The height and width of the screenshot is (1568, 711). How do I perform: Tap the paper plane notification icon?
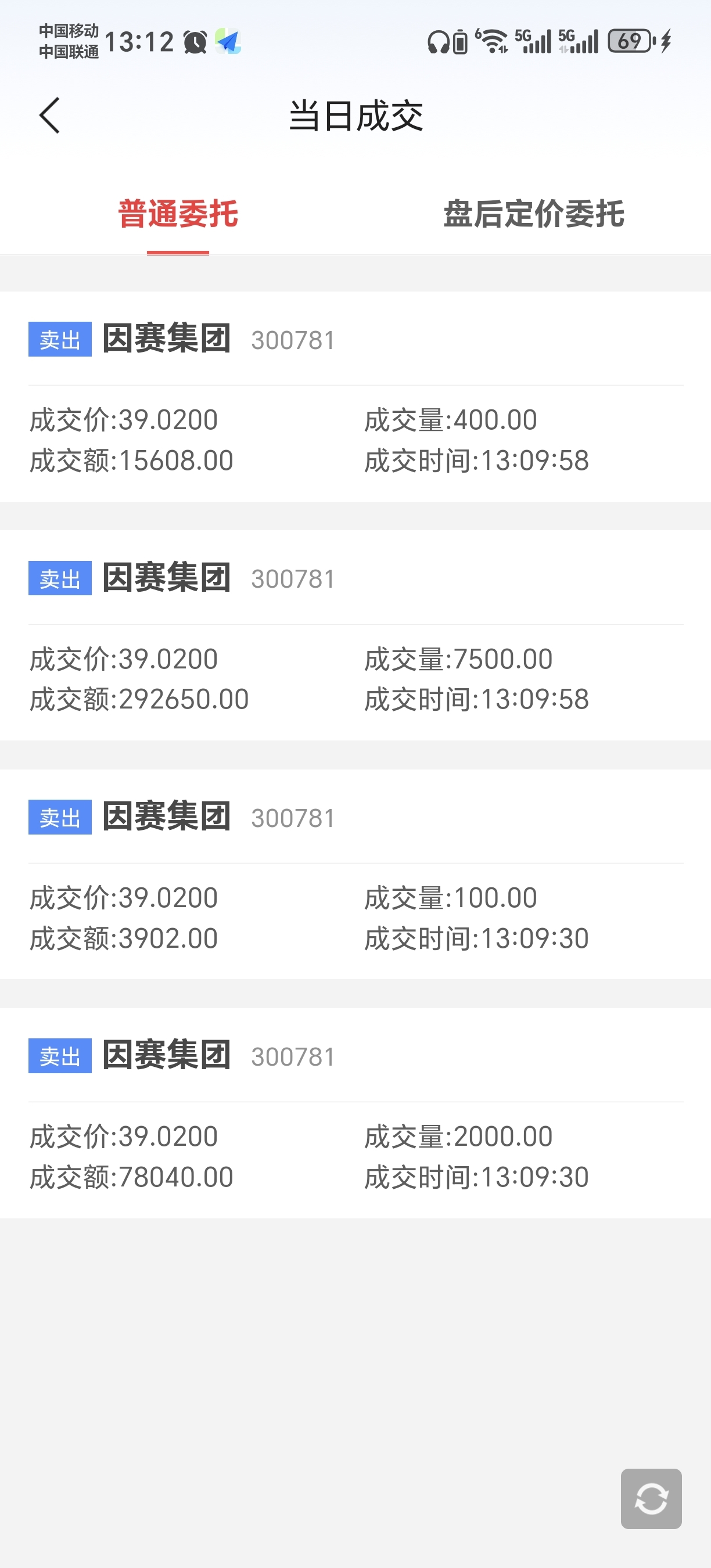(x=228, y=42)
